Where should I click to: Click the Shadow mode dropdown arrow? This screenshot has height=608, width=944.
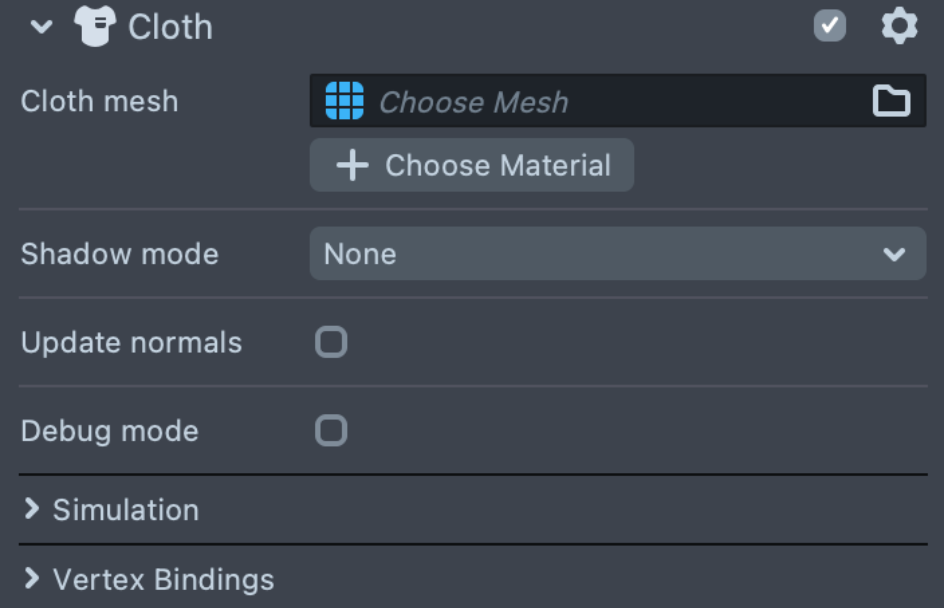coord(894,254)
